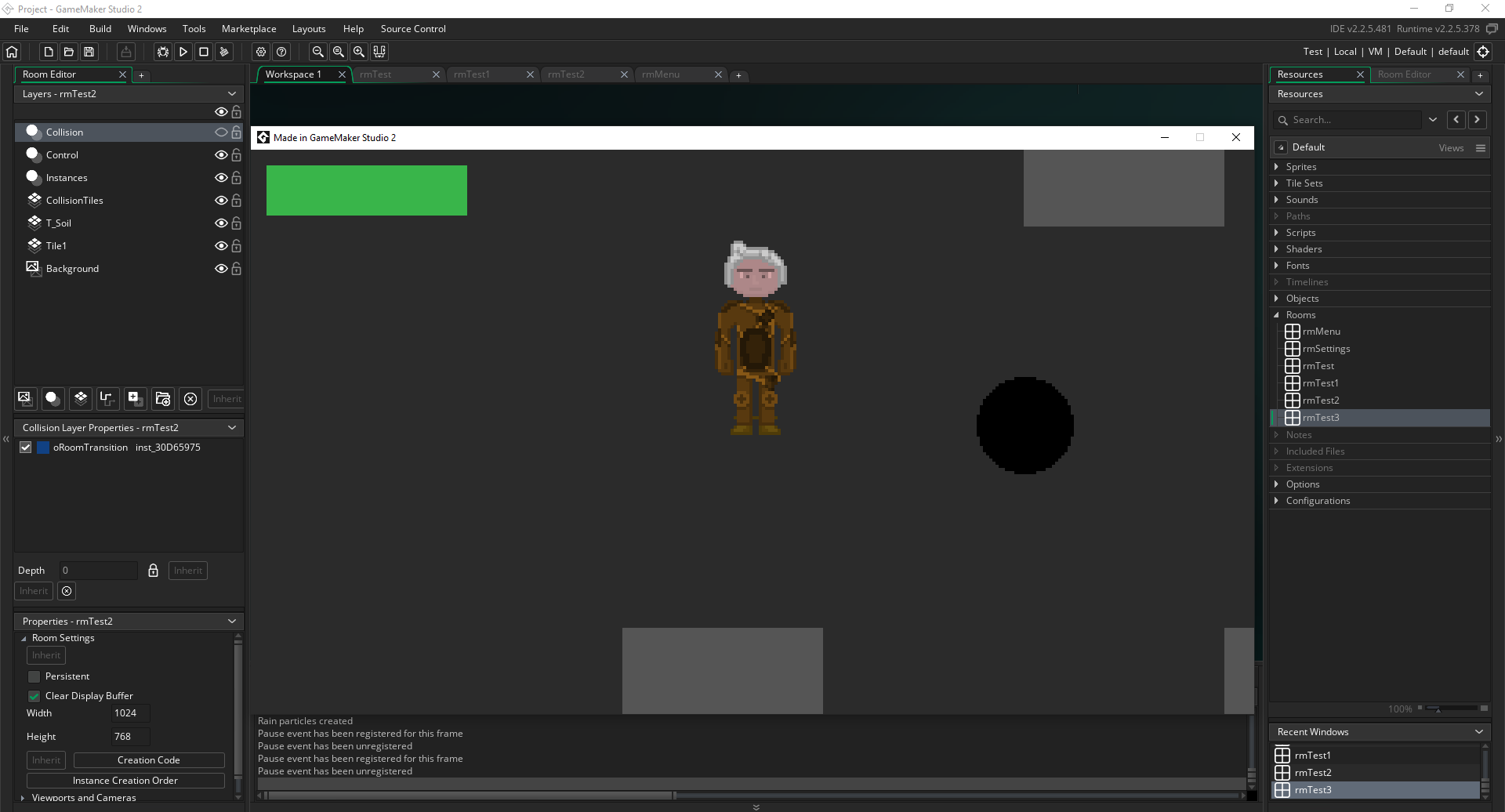Expand the Objects resource folder
Screen dimensions: 1505x812
pos(1277,299)
